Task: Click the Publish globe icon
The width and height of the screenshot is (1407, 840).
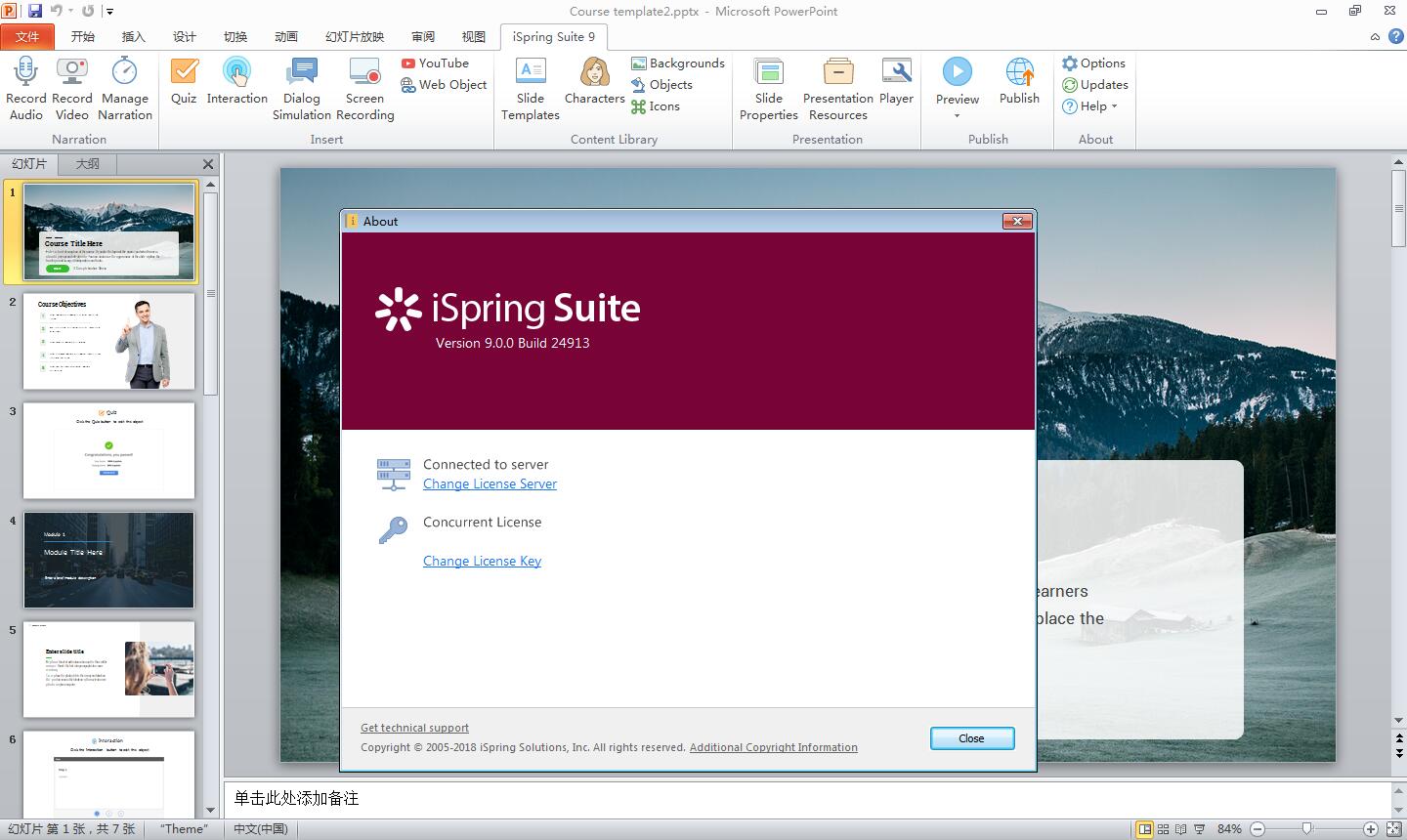Action: [1019, 74]
